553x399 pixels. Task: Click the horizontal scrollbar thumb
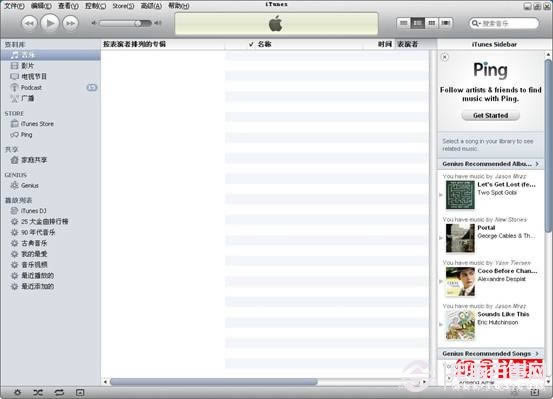point(214,382)
